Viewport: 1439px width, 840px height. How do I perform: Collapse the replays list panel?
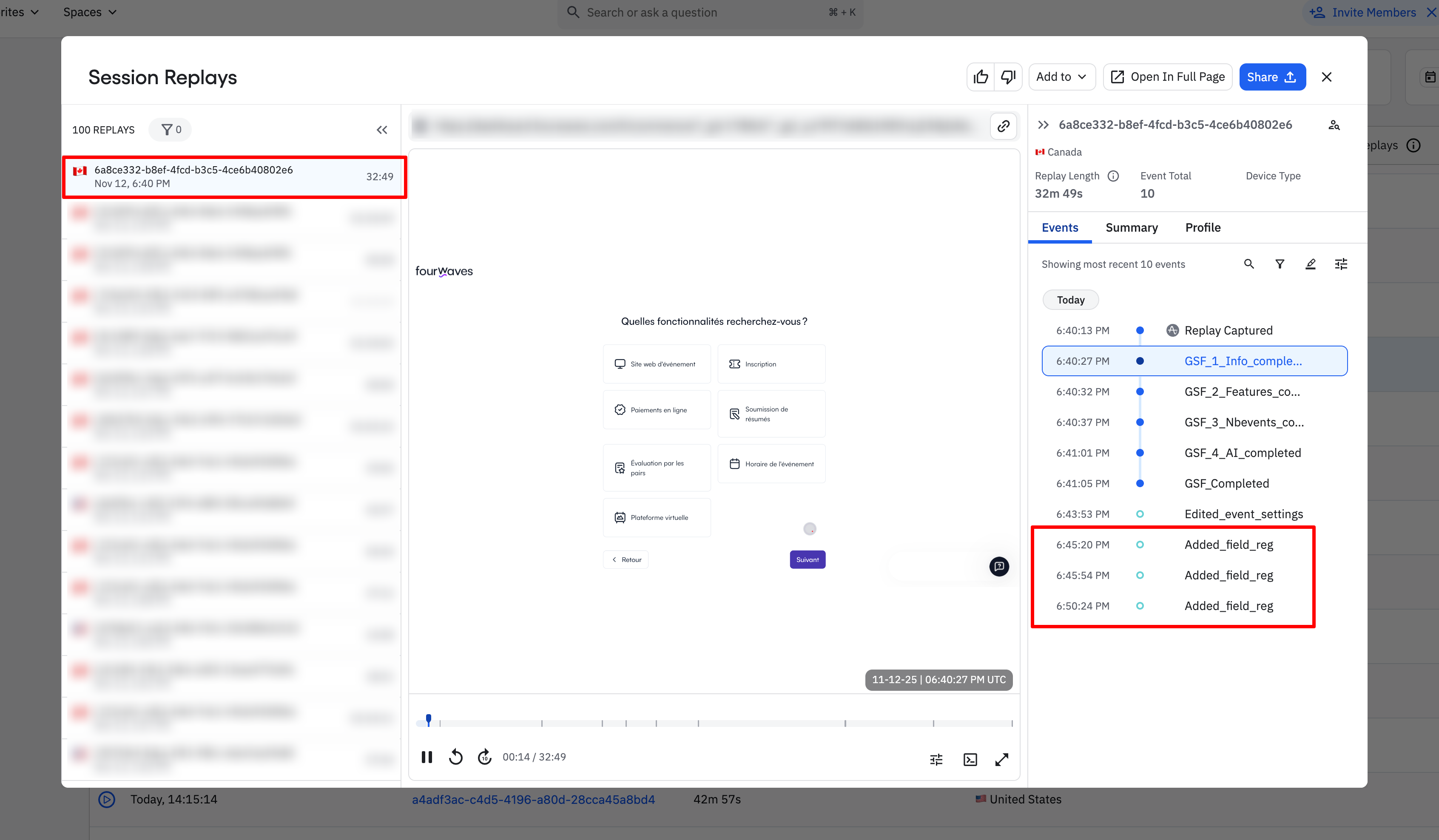point(382,130)
